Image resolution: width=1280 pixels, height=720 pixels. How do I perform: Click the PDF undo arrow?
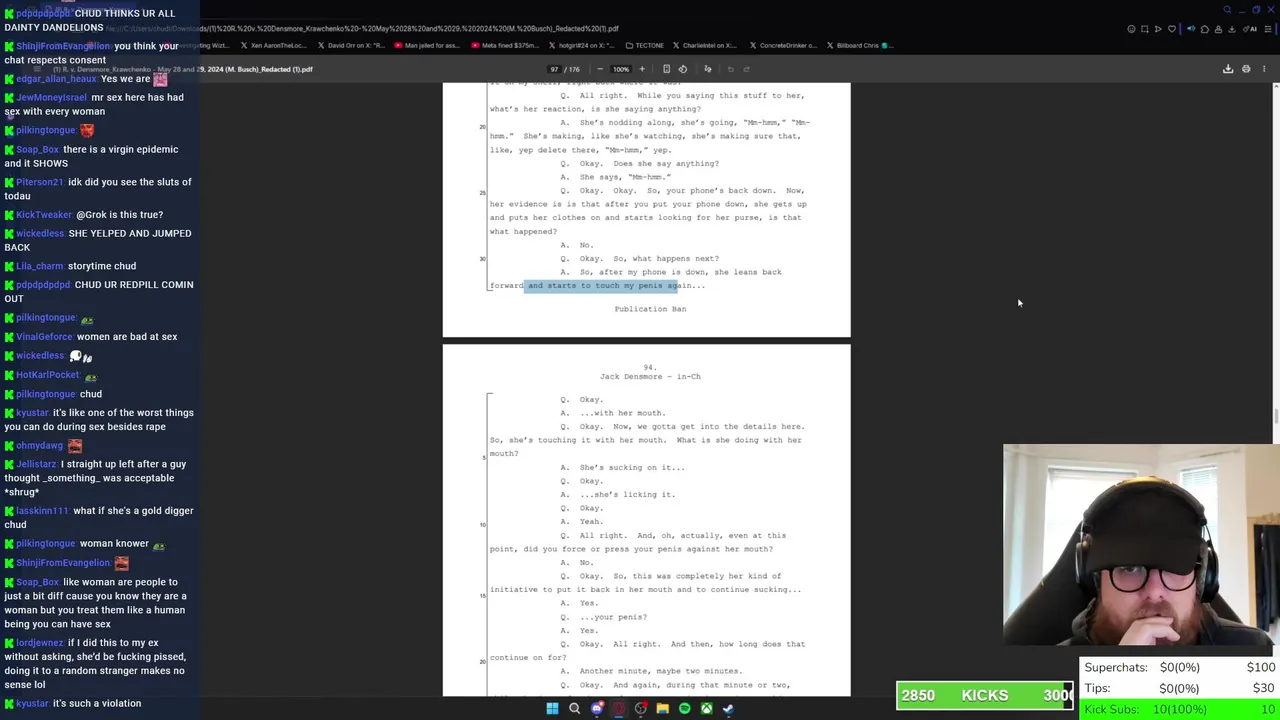pyautogui.click(x=731, y=69)
